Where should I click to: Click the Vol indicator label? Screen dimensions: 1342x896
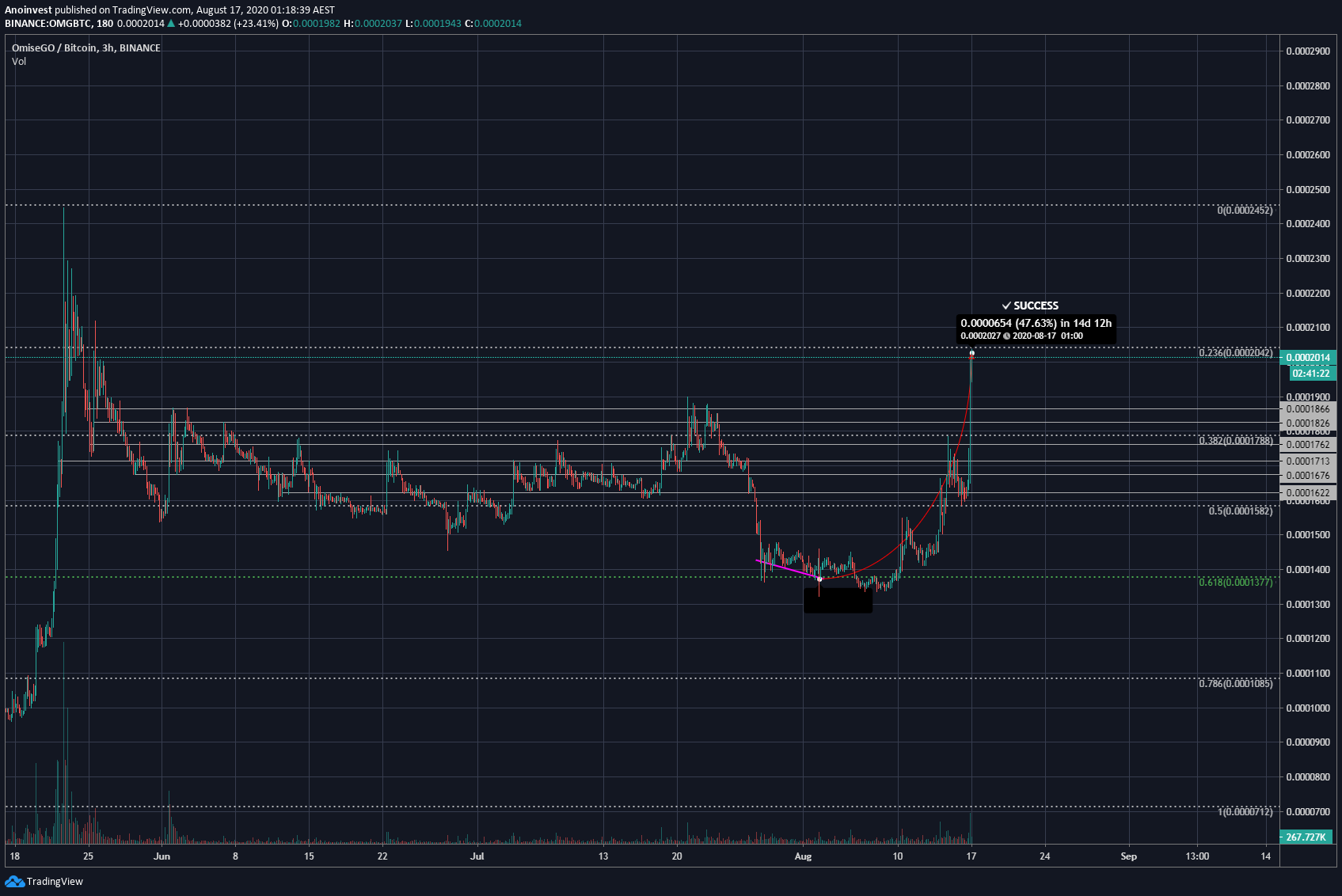(x=19, y=61)
